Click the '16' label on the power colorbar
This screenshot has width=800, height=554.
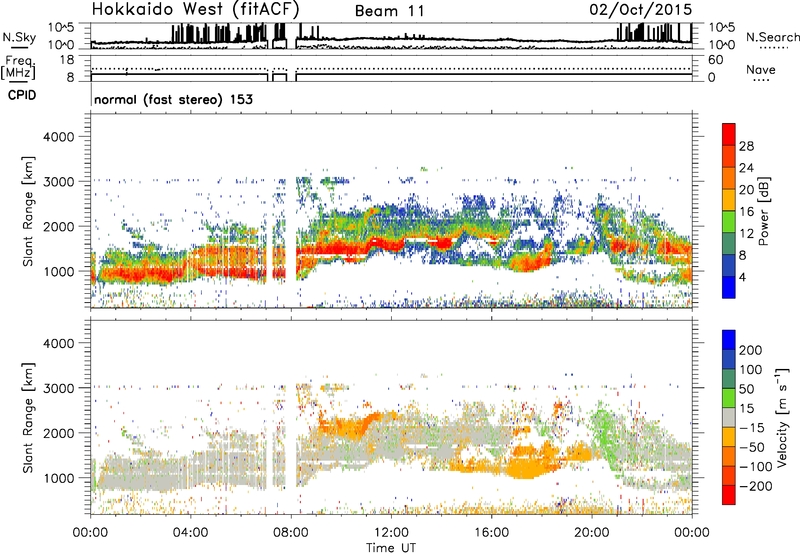pos(746,212)
